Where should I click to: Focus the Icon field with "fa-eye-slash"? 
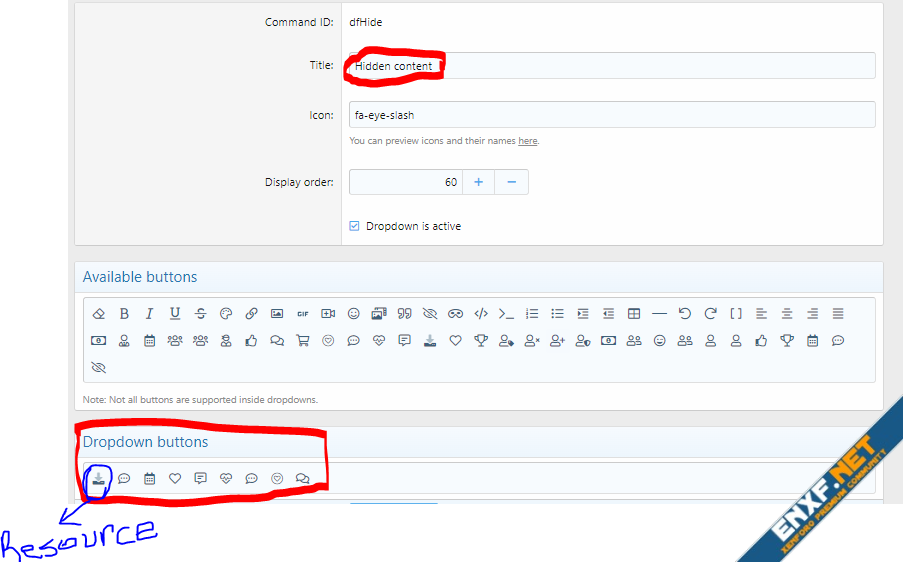point(611,115)
